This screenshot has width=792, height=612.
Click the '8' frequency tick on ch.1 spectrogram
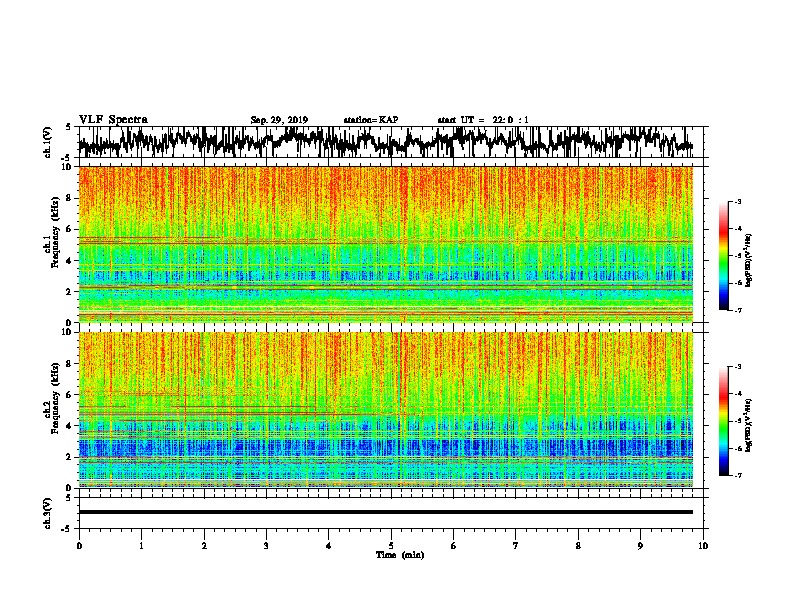[x=69, y=198]
